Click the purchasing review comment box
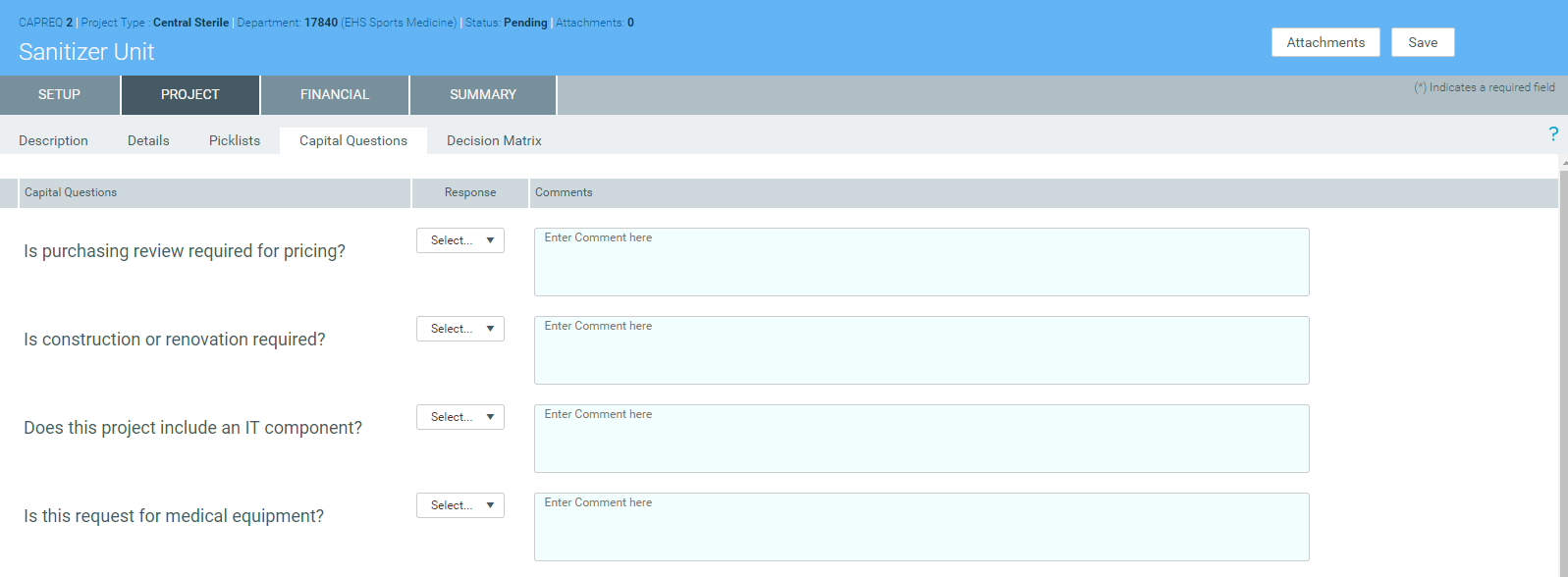Image resolution: width=1568 pixels, height=577 pixels. (x=921, y=262)
